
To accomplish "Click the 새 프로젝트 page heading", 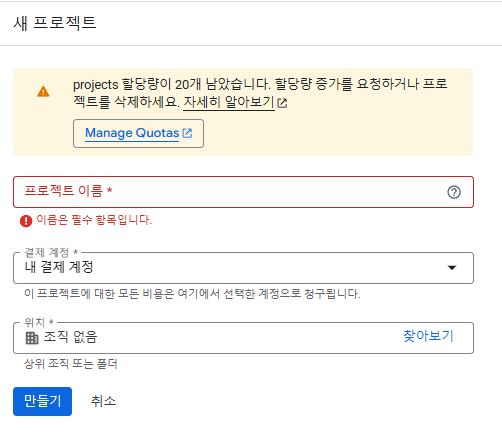I will [x=55, y=23].
